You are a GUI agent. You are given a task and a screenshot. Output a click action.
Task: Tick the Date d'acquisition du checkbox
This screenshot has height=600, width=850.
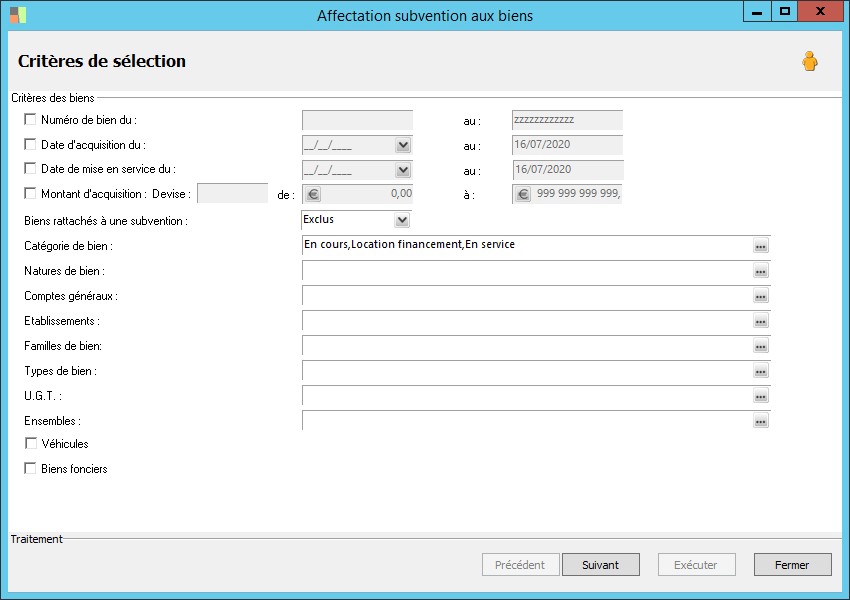(x=30, y=145)
